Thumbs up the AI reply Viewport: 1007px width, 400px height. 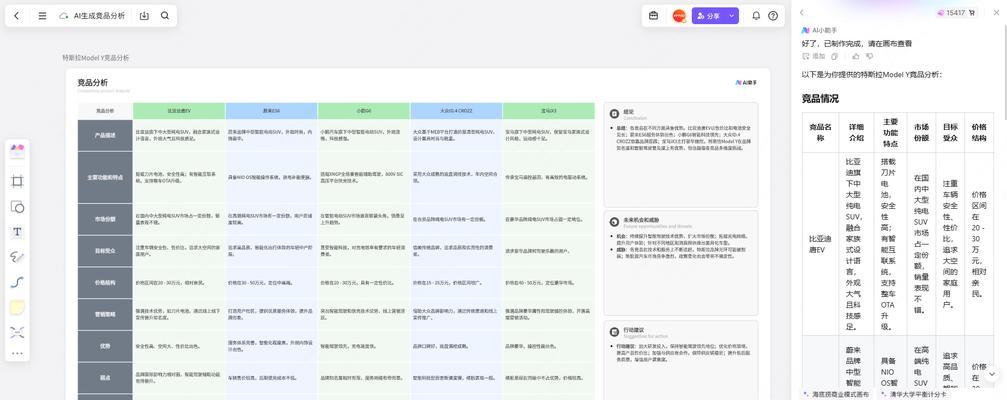click(x=856, y=57)
